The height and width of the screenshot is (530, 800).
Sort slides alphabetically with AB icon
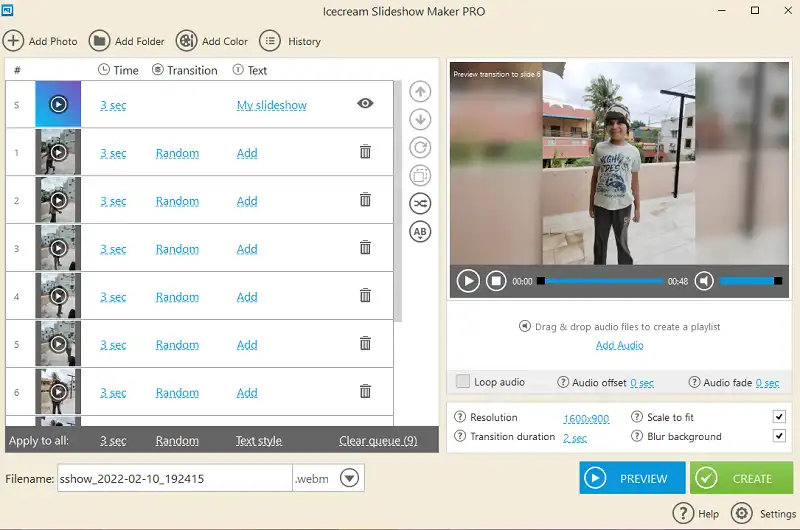pyautogui.click(x=421, y=232)
